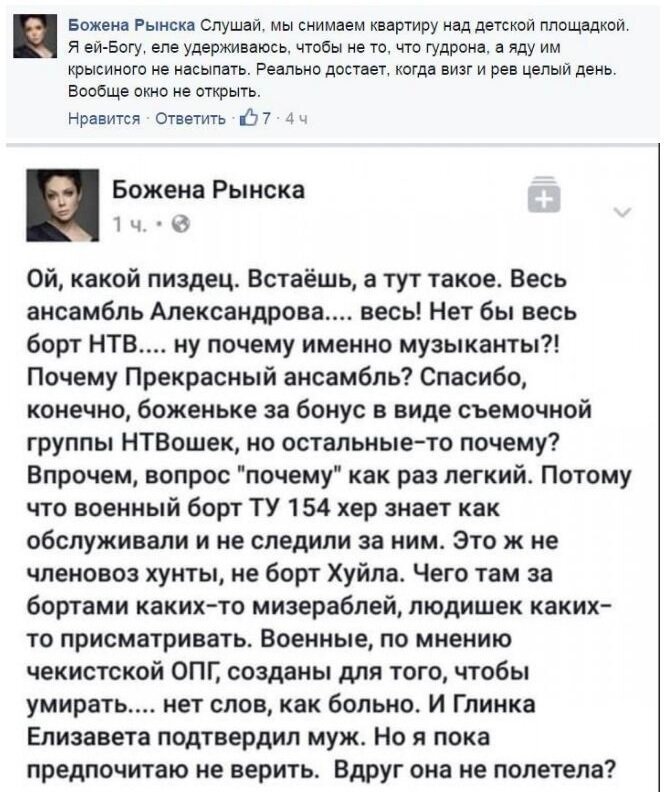Viewport: 664px width, 792px height.
Task: Open the post author name Божена Рынска
Action: pyautogui.click(x=208, y=190)
